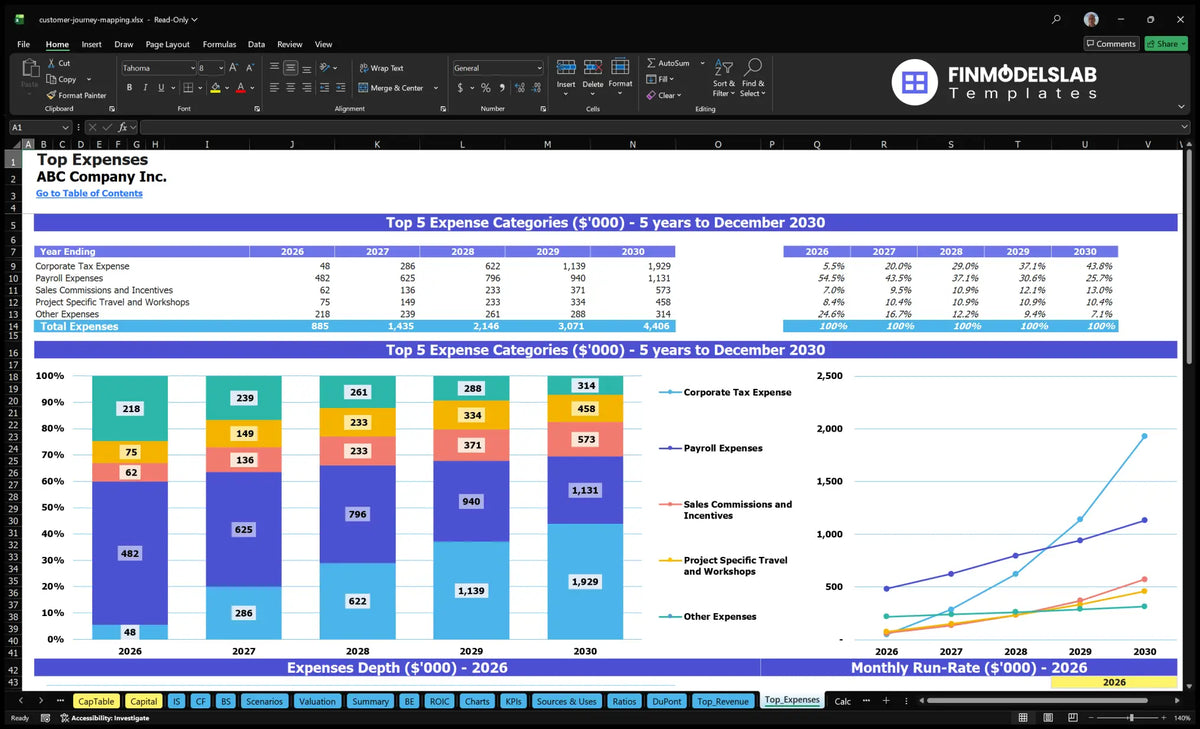Open the font color dropdown arrow
1200x729 pixels.
click(x=254, y=88)
